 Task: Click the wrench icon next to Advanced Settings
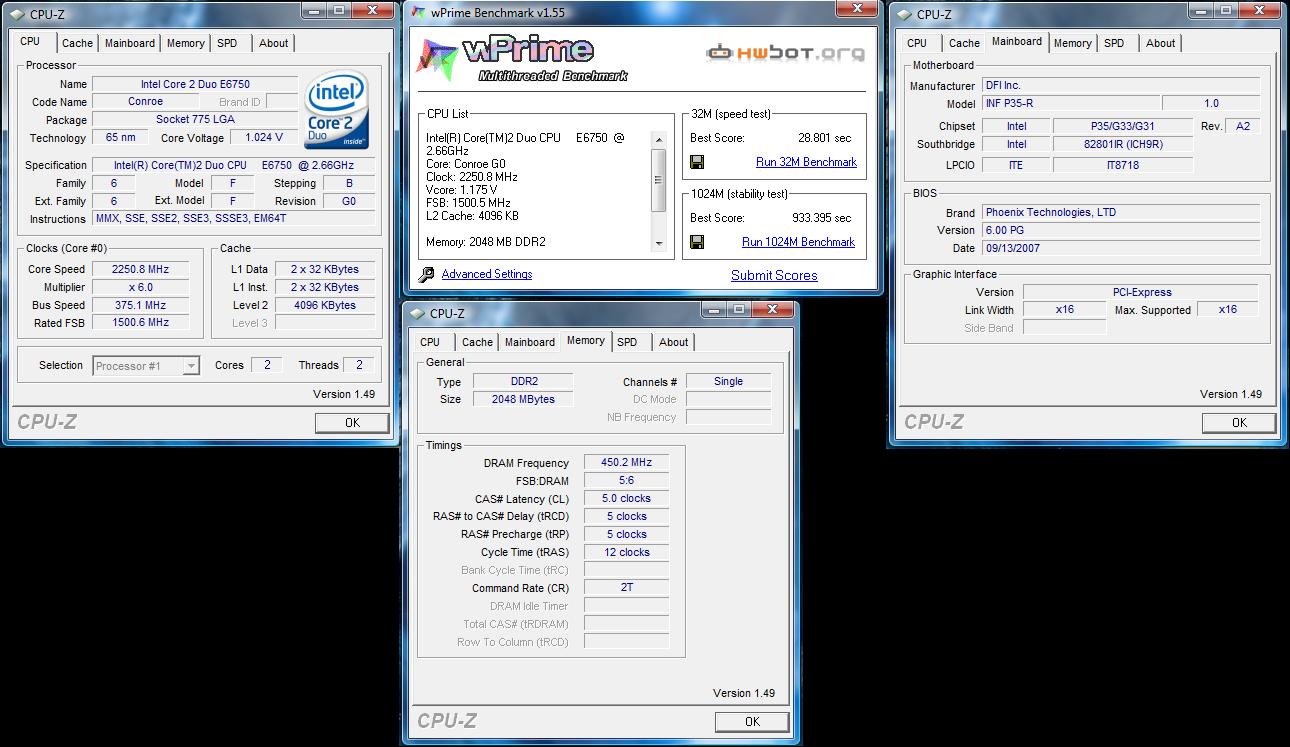pyautogui.click(x=427, y=274)
